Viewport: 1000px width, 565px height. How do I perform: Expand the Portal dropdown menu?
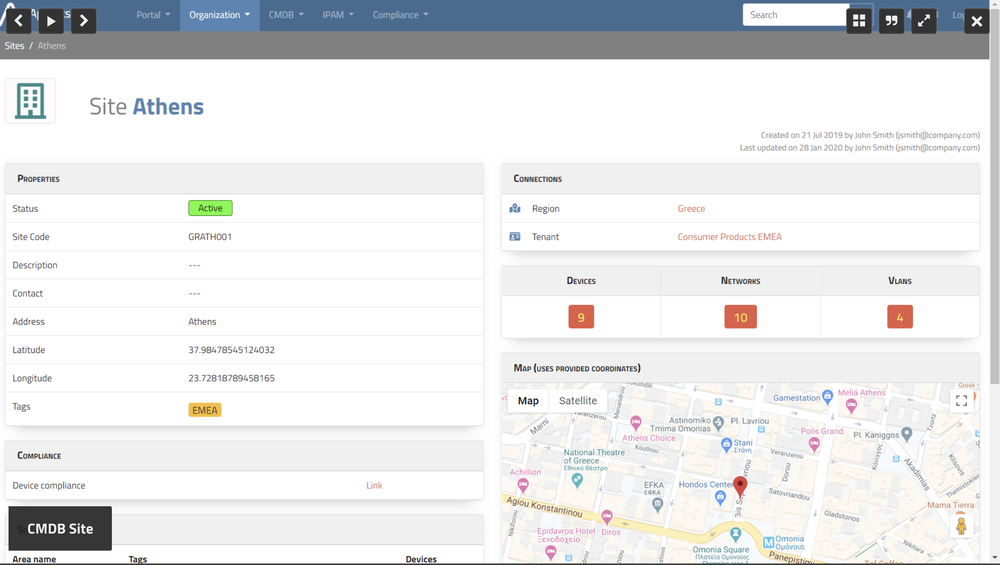tap(153, 15)
